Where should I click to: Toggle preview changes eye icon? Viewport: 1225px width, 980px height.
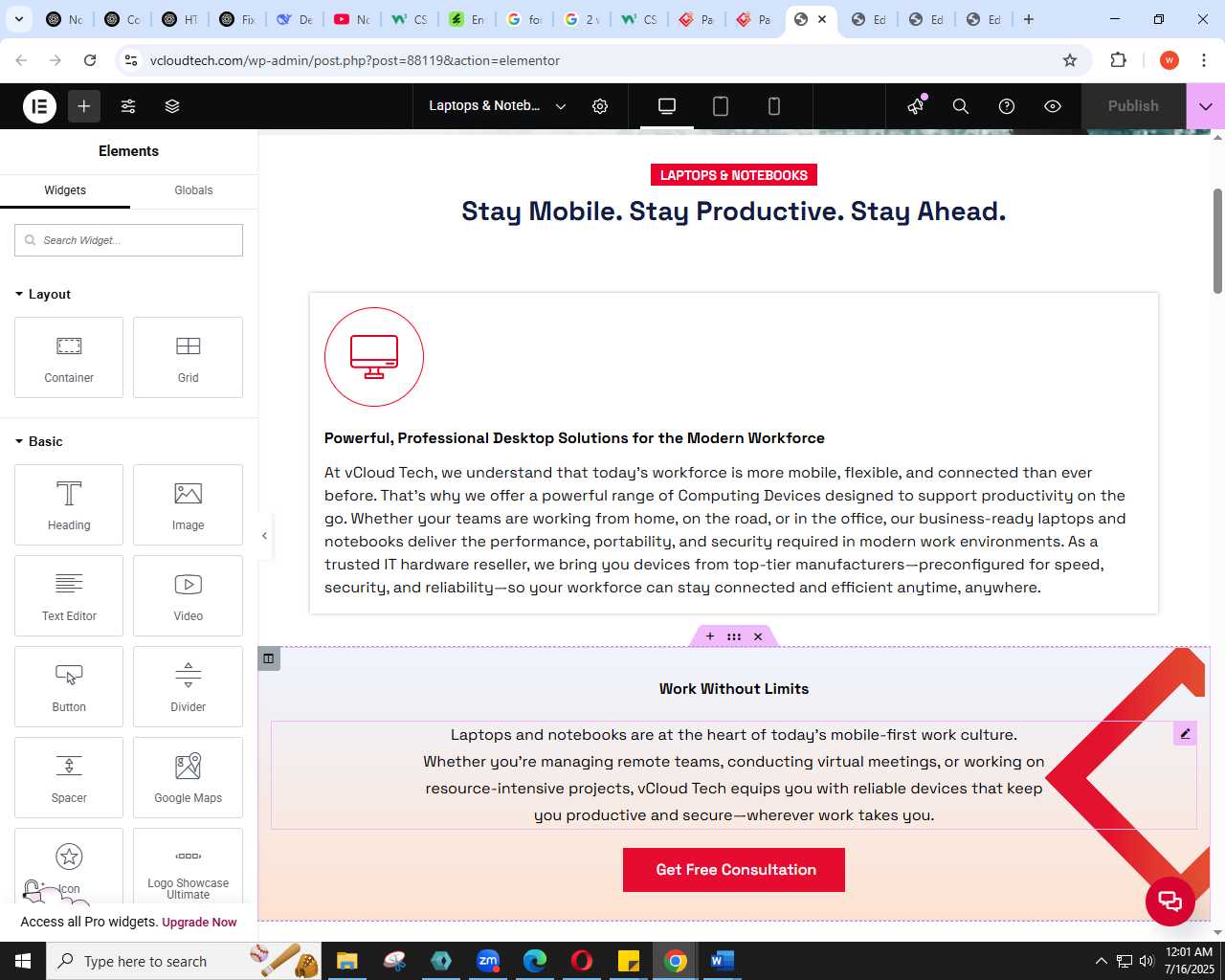(x=1053, y=106)
